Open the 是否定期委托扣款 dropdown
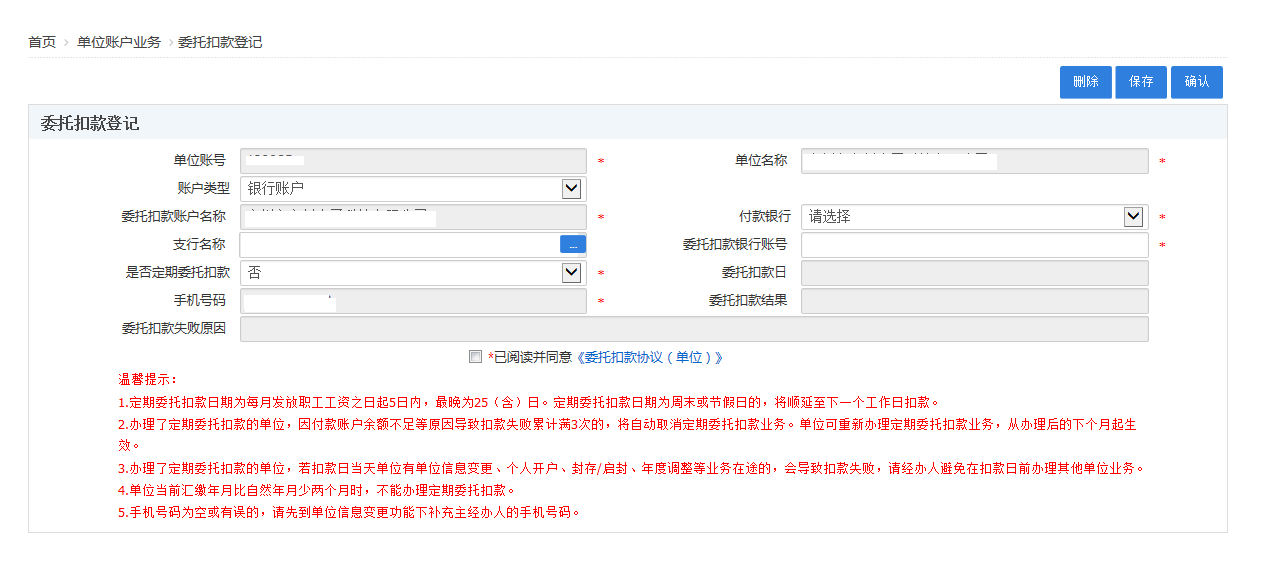This screenshot has width=1275, height=571. 413,272
